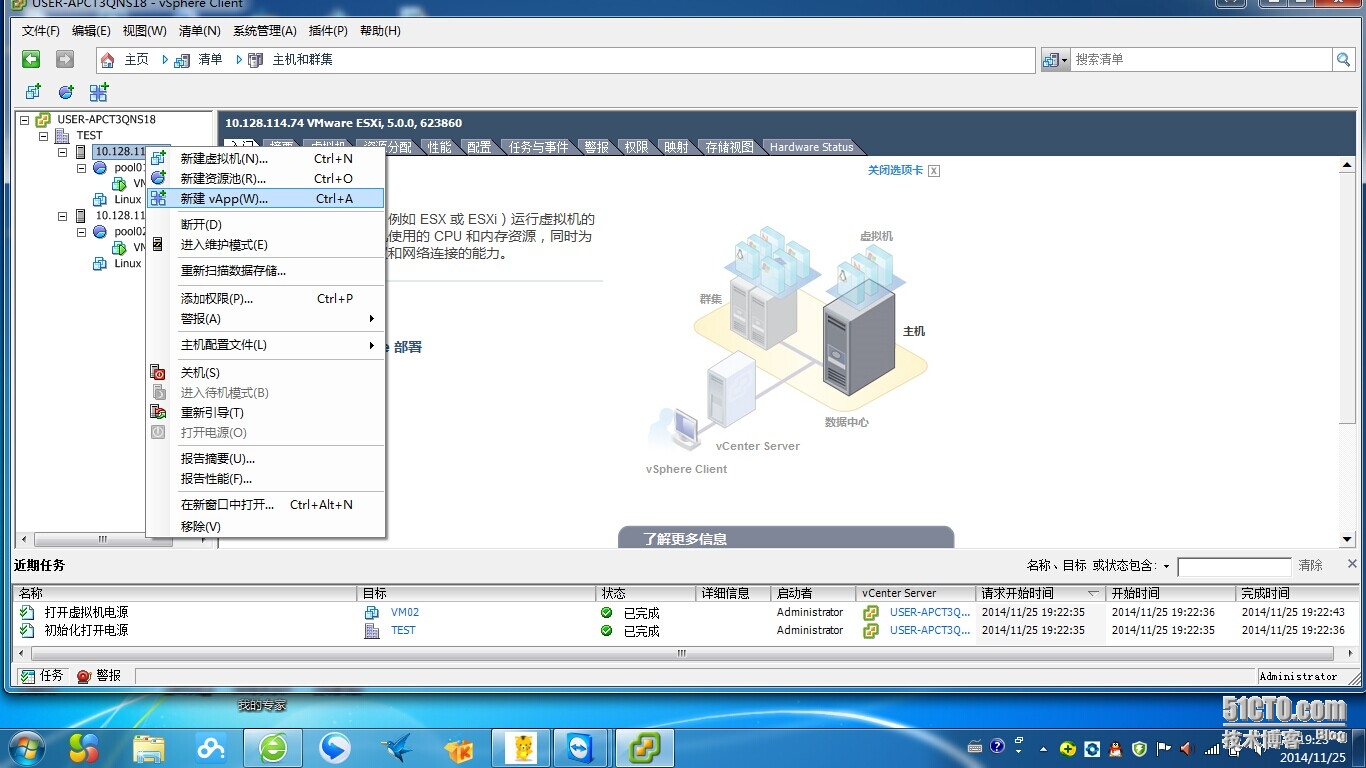The height and width of the screenshot is (768, 1366).
Task: Switch to the 配置 tab
Action: (480, 147)
